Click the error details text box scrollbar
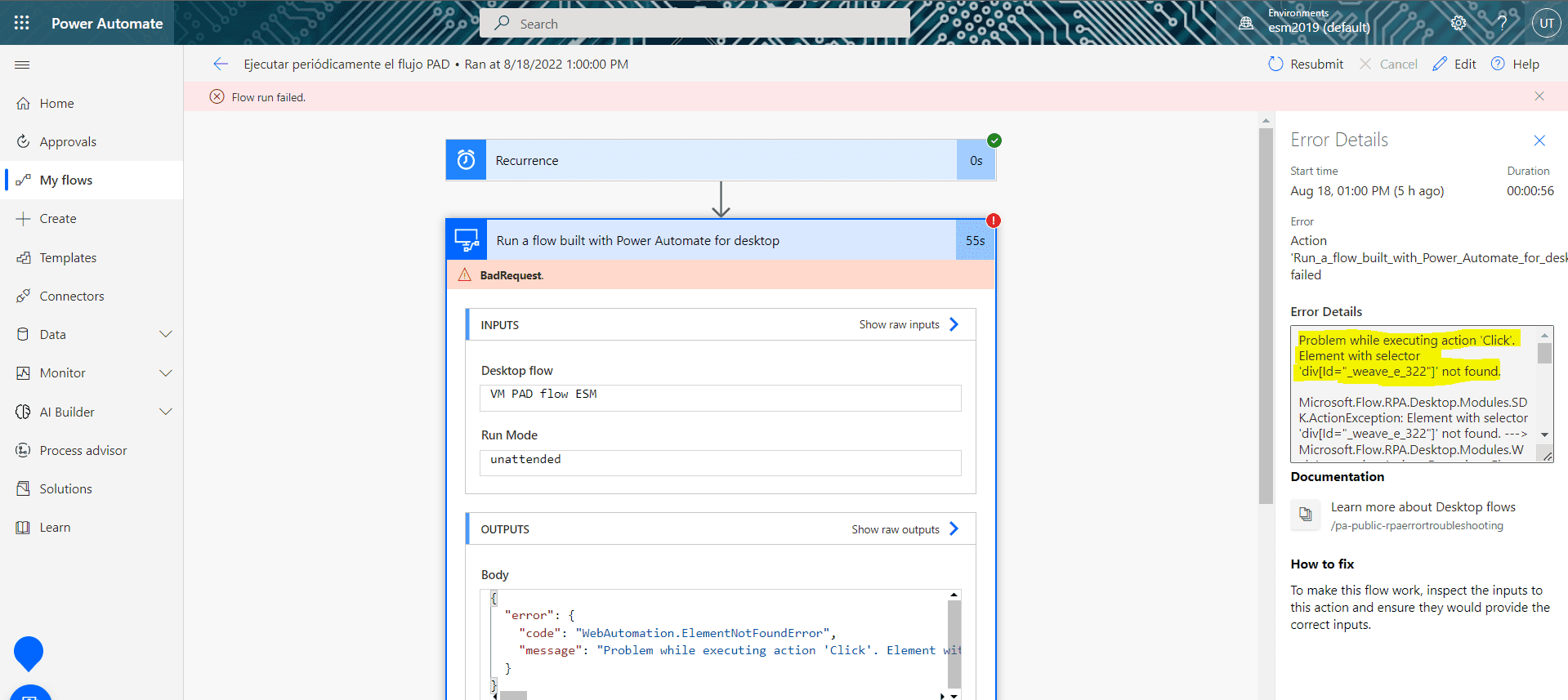The height and width of the screenshot is (700, 1568). coord(1544,354)
